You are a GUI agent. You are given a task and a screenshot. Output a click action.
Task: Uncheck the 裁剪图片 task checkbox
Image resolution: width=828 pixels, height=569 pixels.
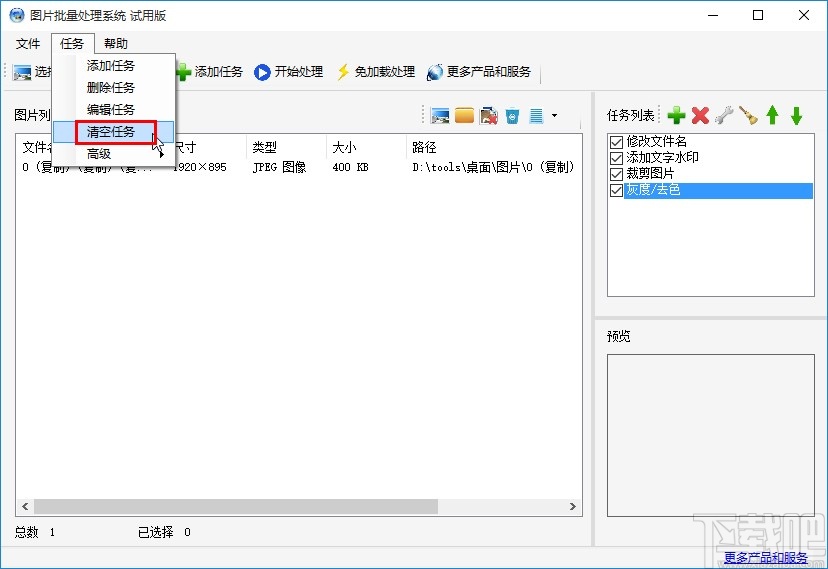coord(616,174)
